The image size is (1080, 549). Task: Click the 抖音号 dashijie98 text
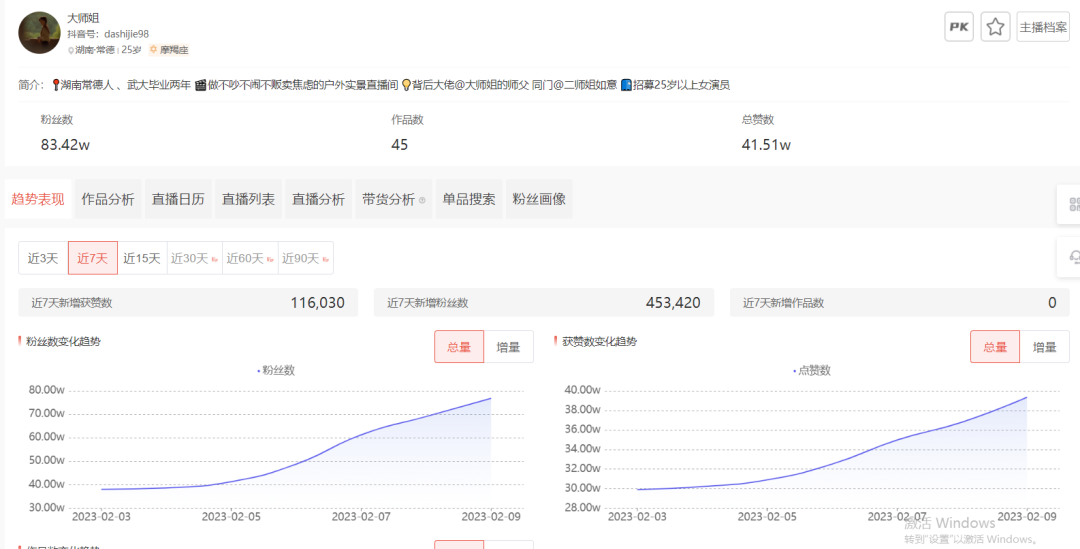click(x=108, y=34)
